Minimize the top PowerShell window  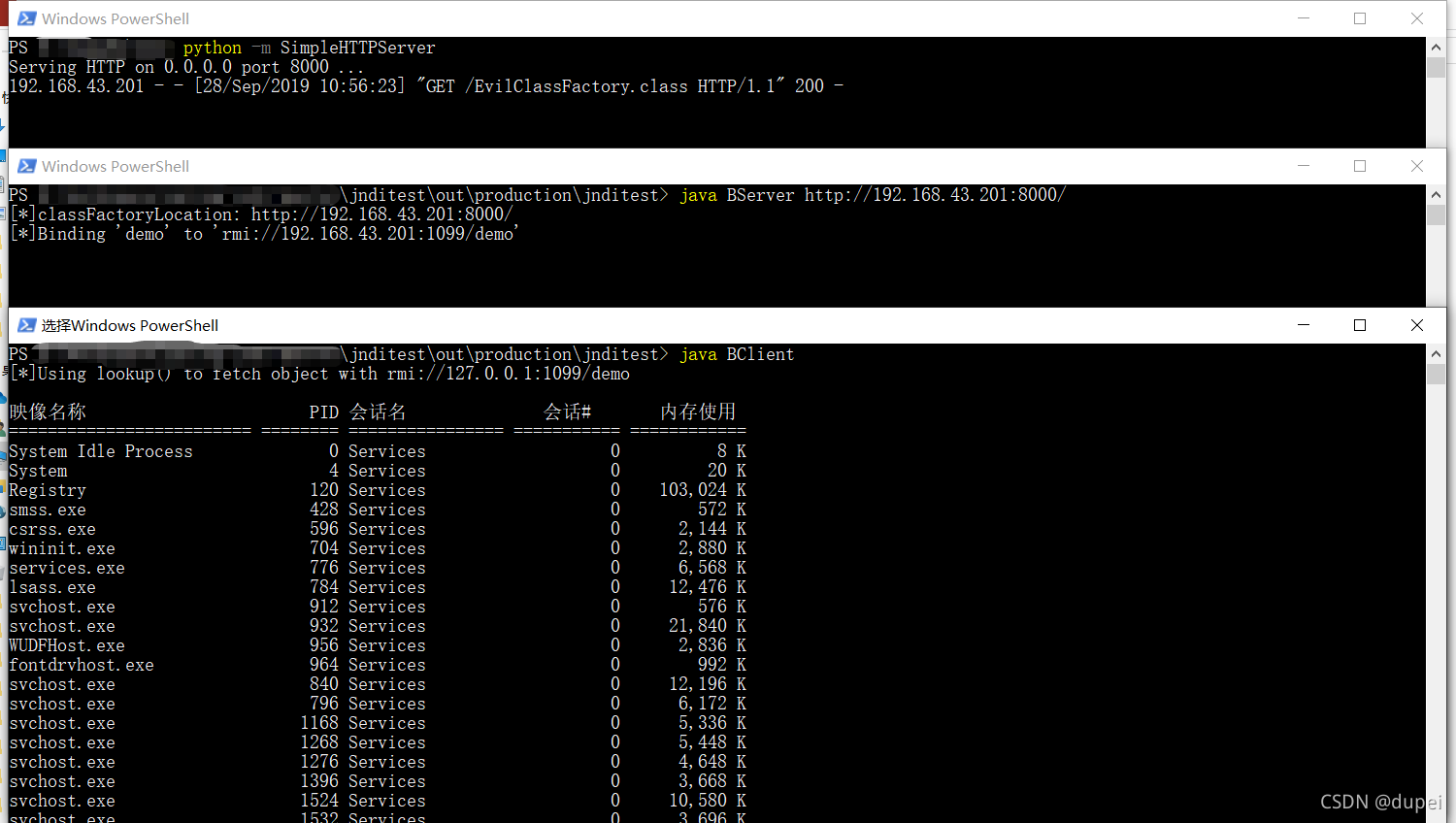(1304, 18)
